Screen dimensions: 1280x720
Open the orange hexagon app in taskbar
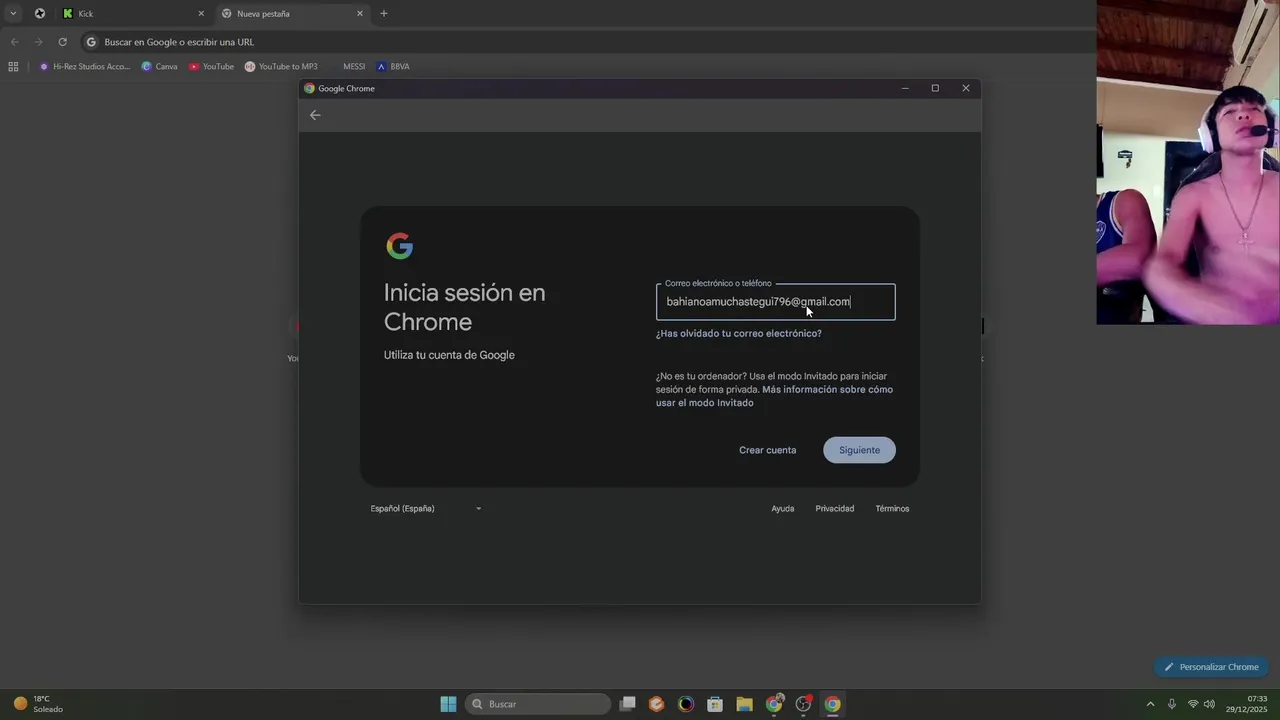[657, 704]
